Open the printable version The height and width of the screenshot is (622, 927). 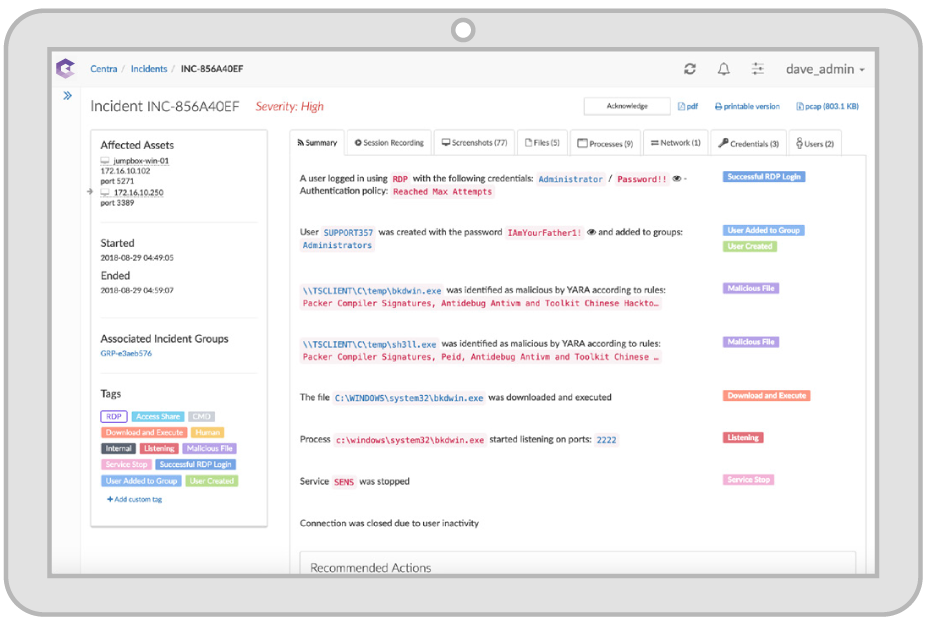tap(747, 106)
